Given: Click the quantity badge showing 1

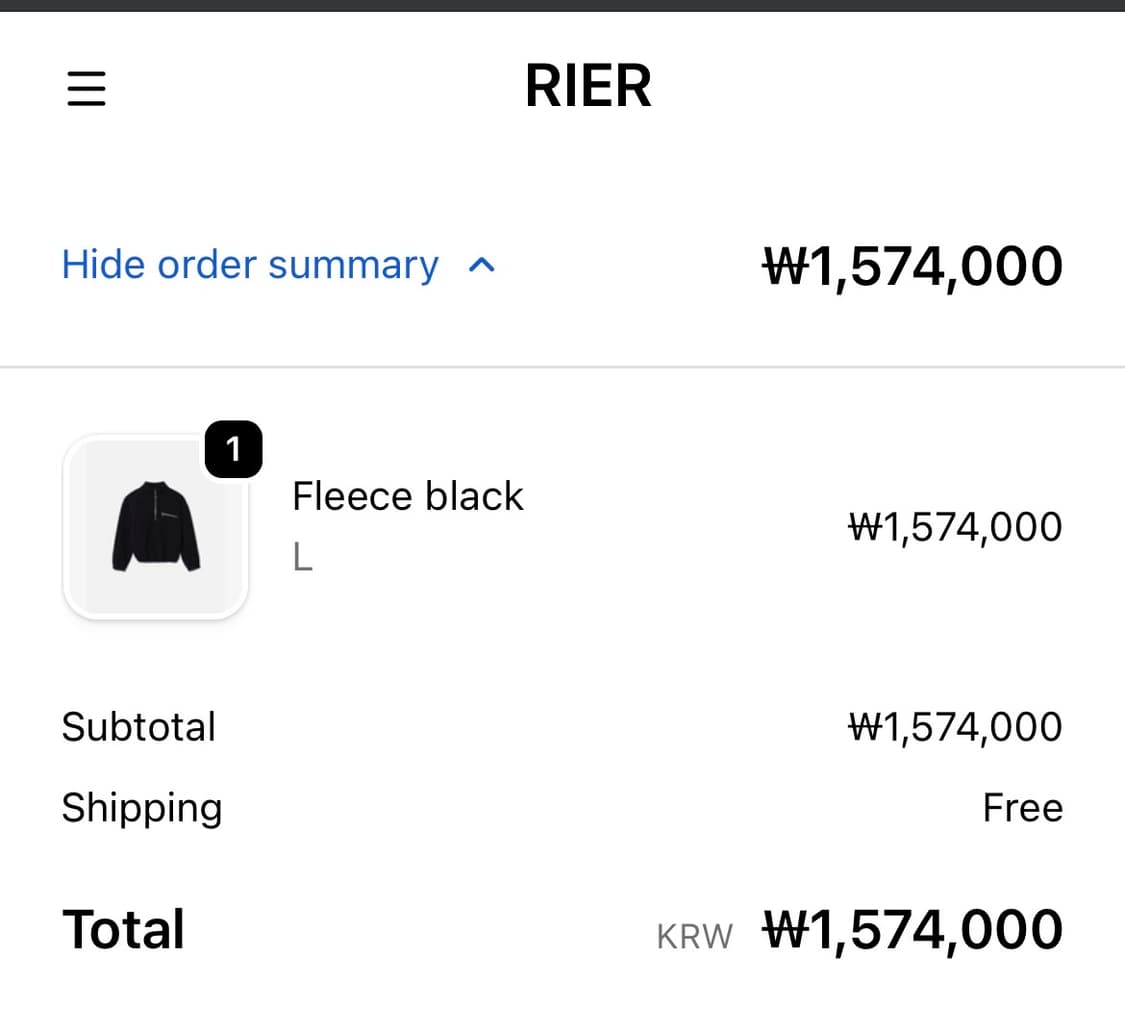Looking at the screenshot, I should [x=233, y=450].
